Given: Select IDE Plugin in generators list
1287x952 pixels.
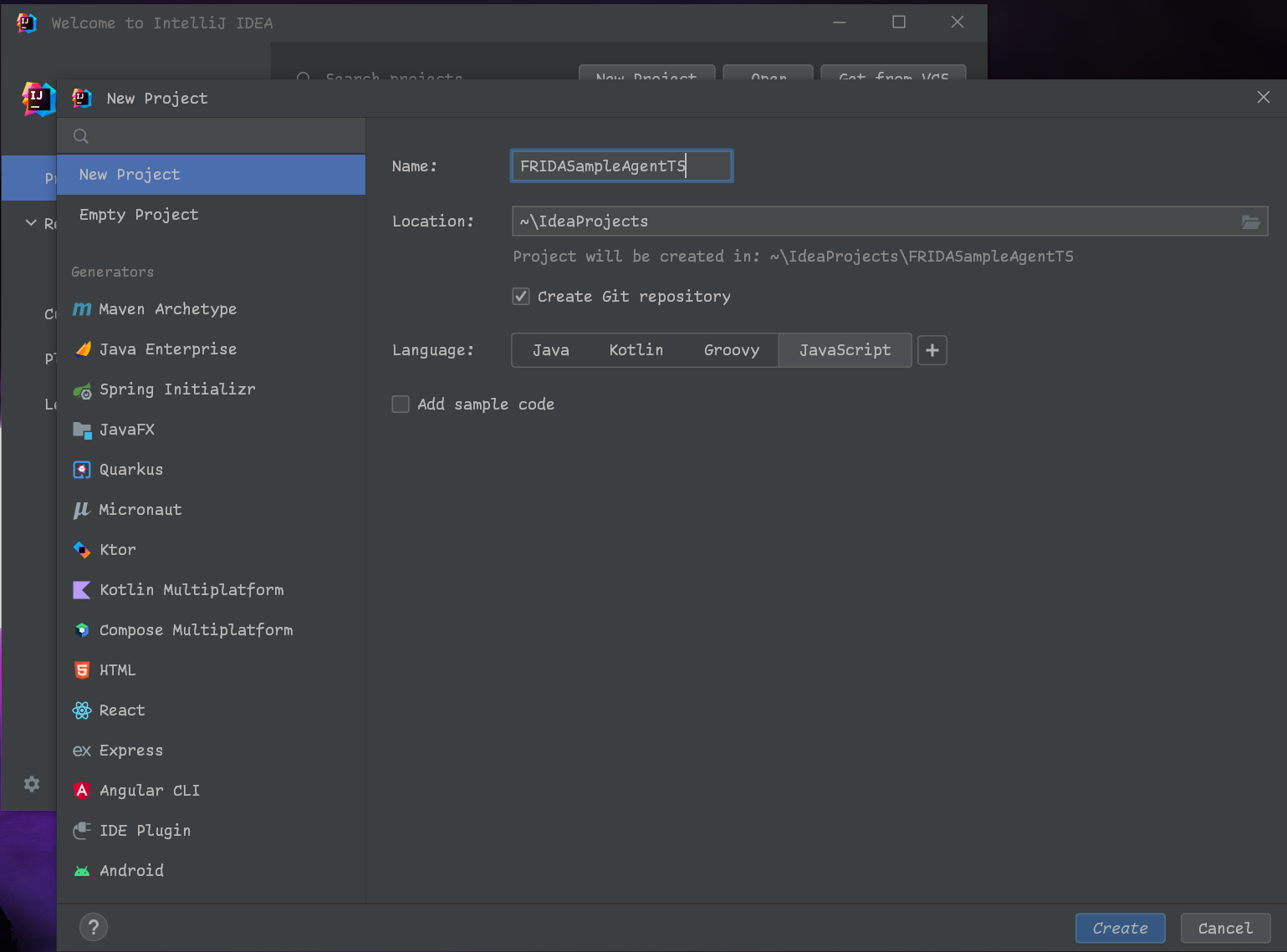Looking at the screenshot, I should click(211, 831).
